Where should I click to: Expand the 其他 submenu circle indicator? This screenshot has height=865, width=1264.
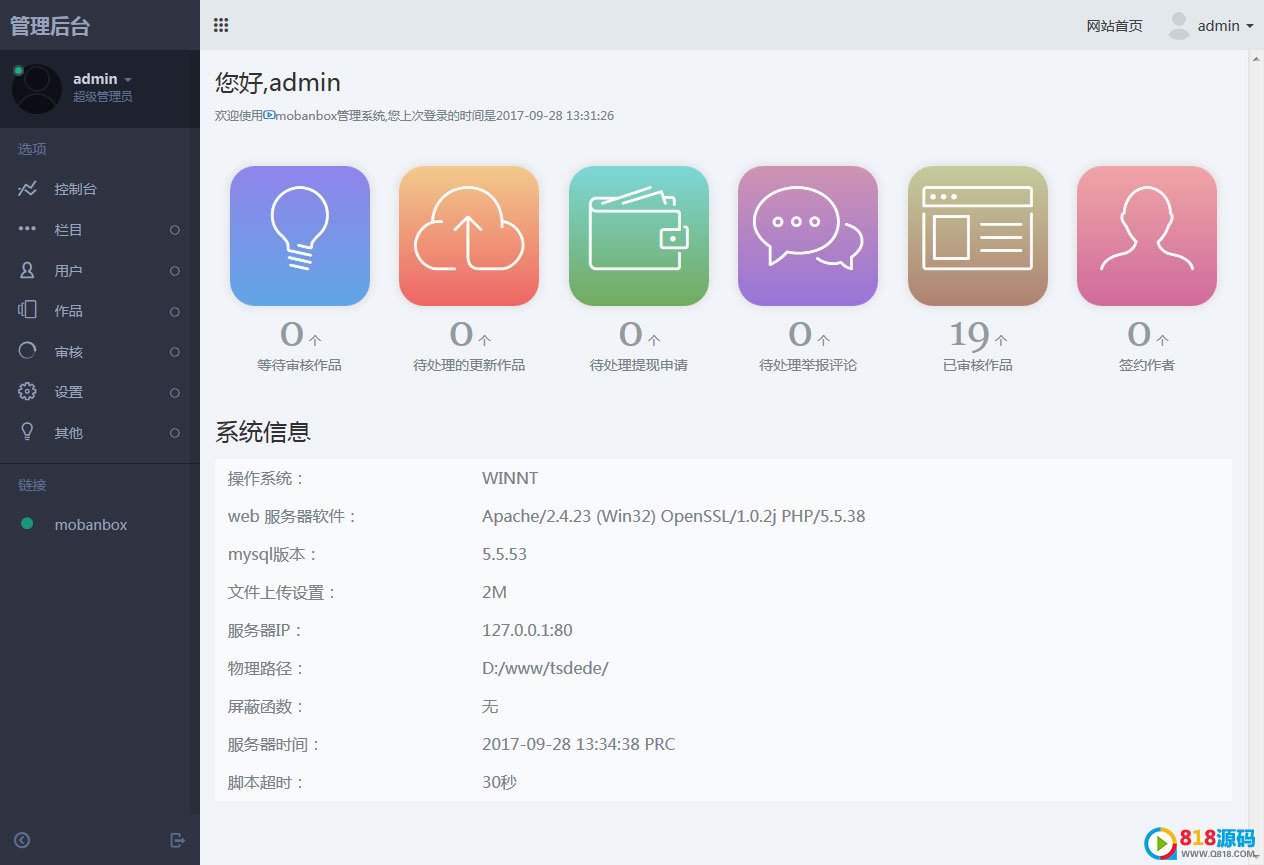pyautogui.click(x=175, y=433)
